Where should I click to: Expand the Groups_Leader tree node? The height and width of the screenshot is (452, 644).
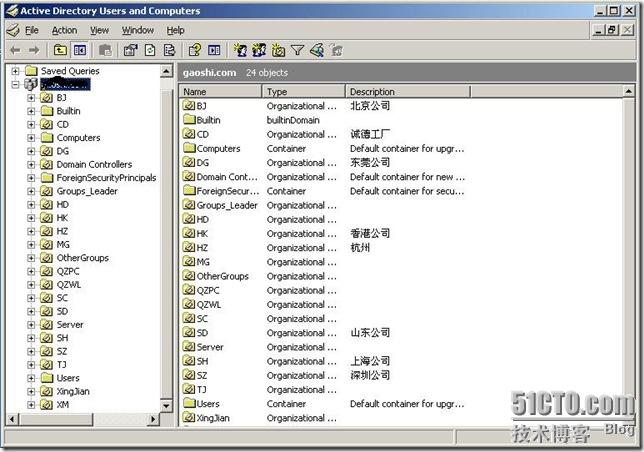coord(31,191)
